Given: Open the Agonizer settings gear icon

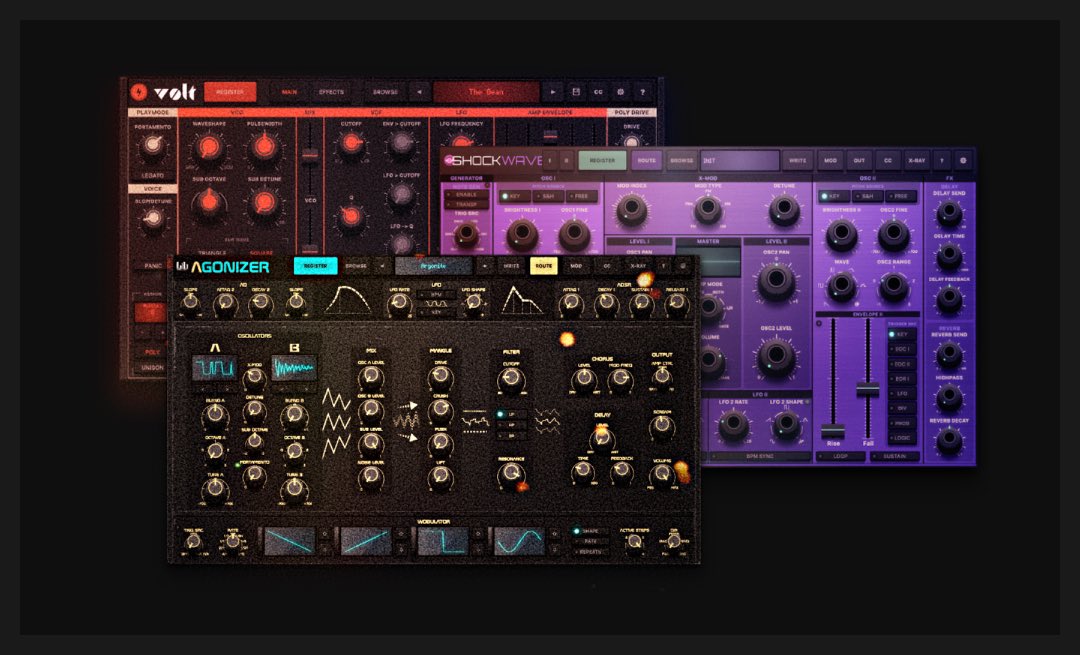Looking at the screenshot, I should coord(683,266).
